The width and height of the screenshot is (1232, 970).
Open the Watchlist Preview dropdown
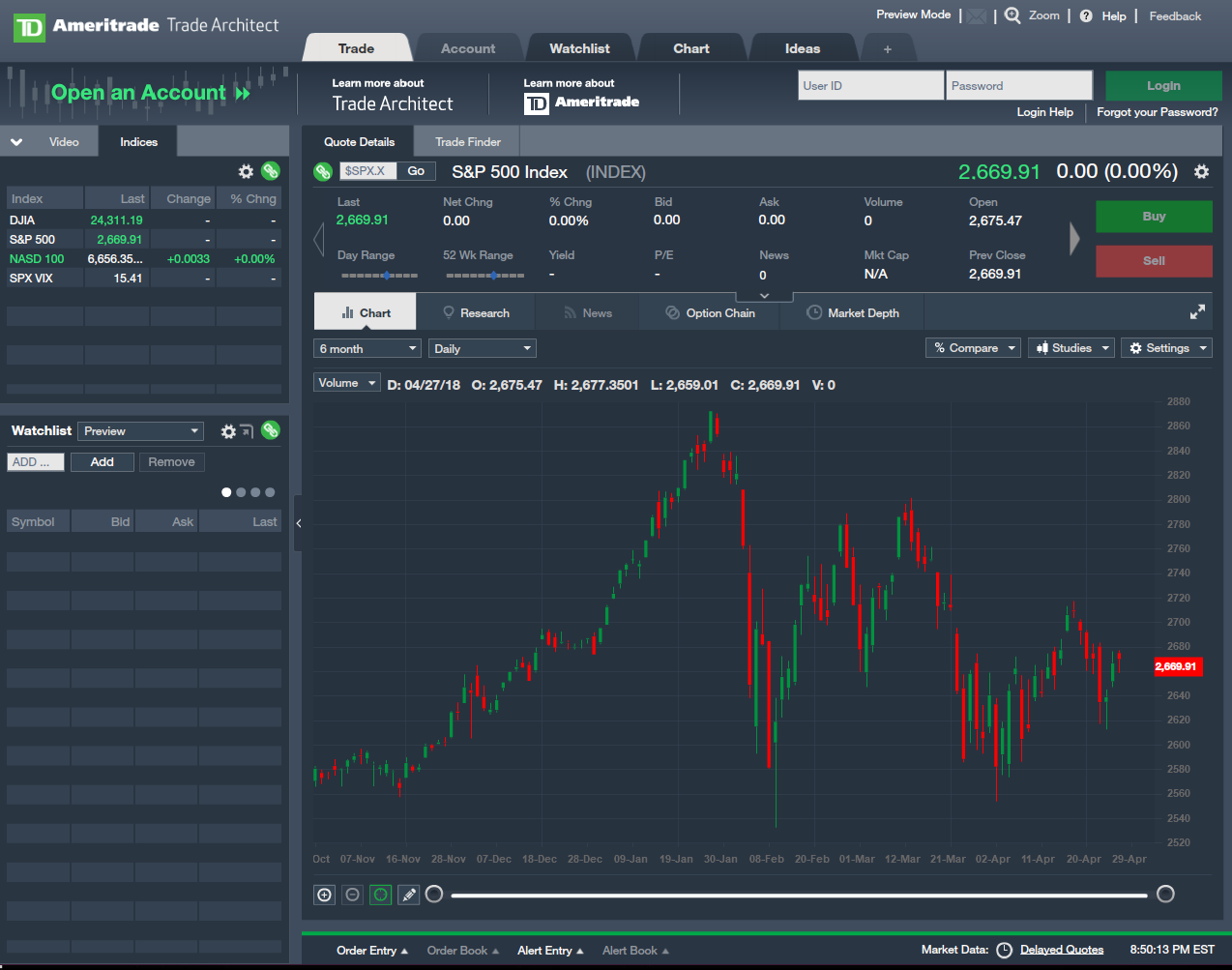pos(140,431)
